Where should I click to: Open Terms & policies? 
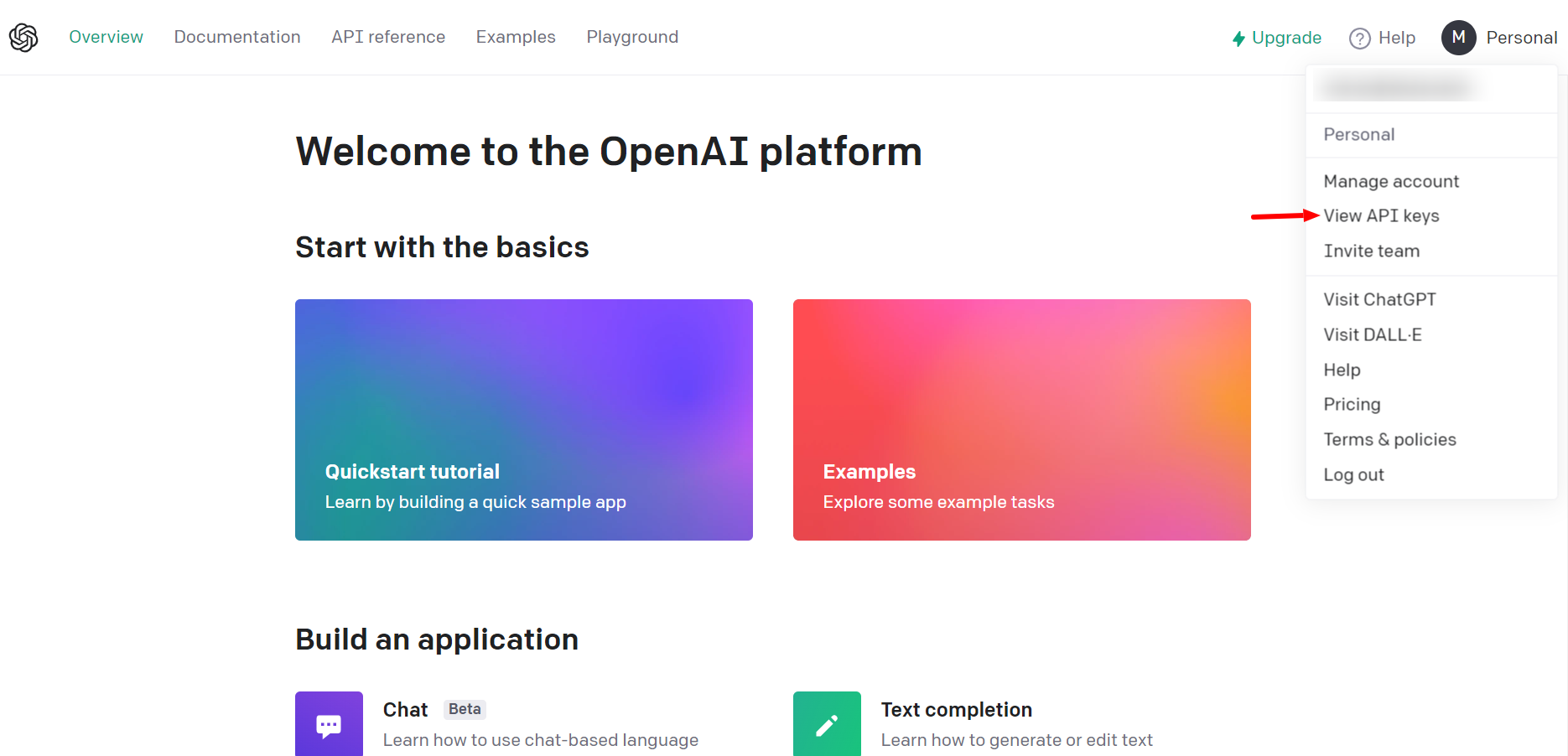tap(1389, 439)
